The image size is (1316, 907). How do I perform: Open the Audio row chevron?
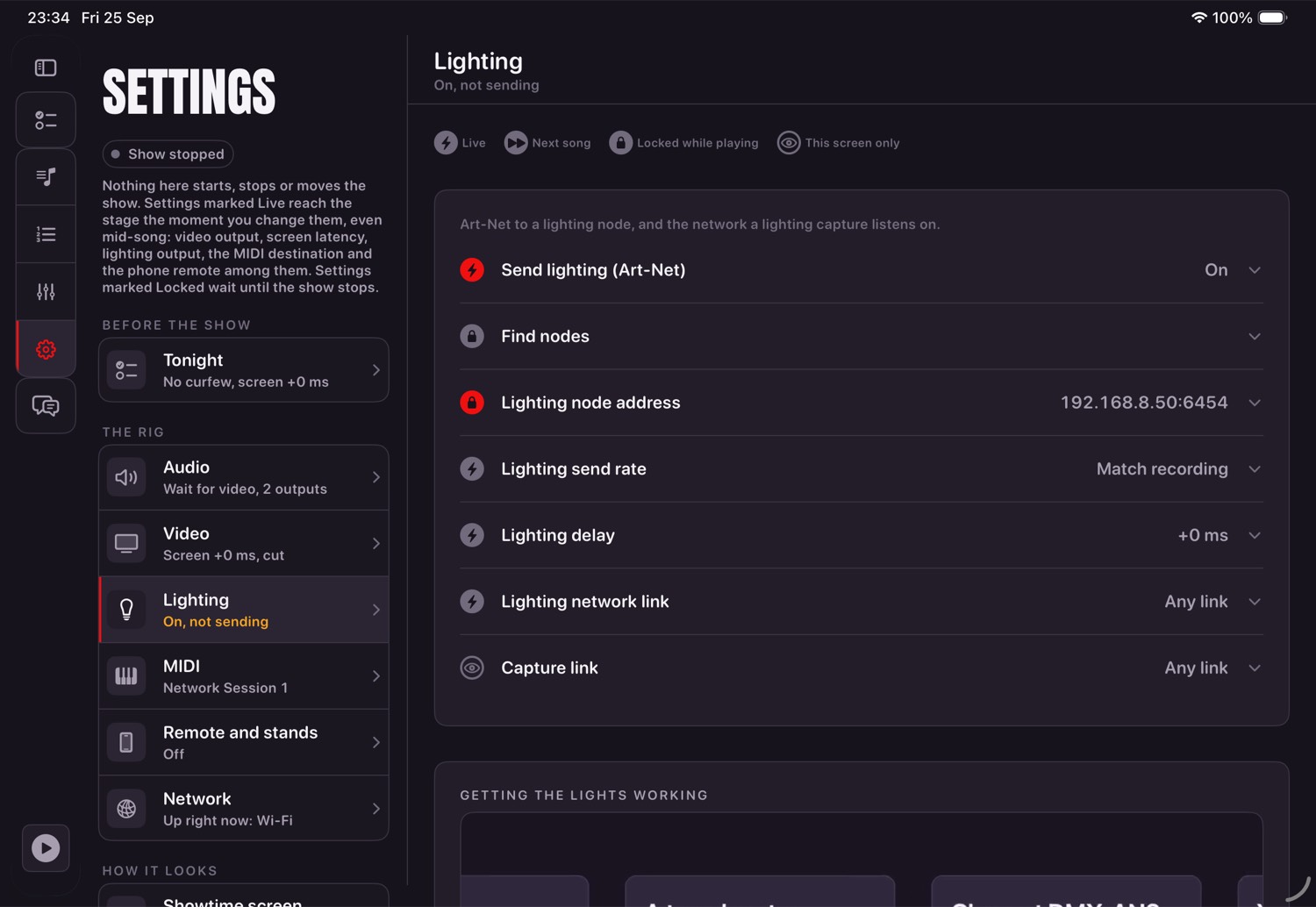pos(375,477)
